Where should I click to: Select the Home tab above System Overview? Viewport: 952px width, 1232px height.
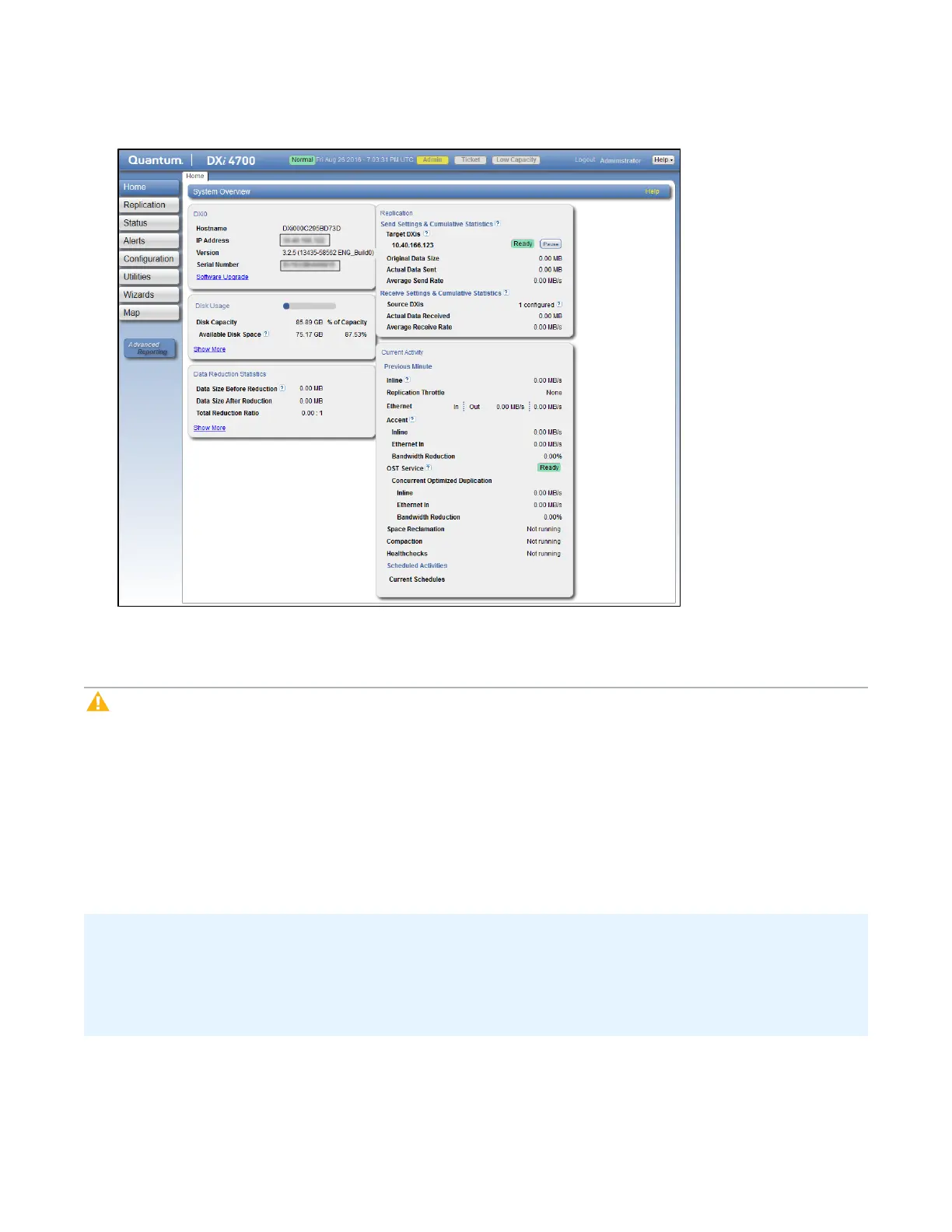point(195,176)
